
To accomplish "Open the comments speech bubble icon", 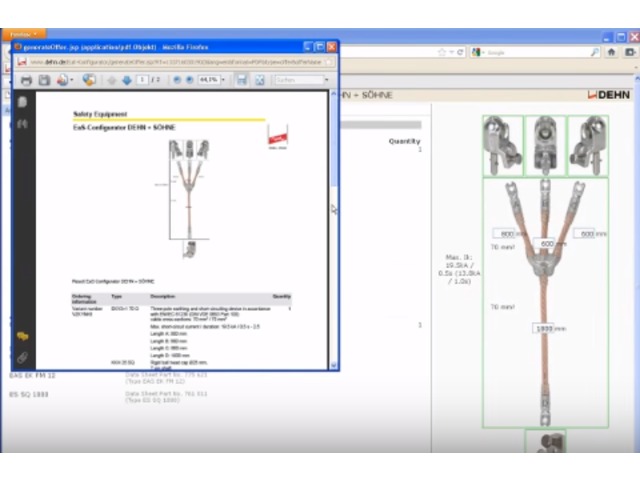I will pos(22,336).
